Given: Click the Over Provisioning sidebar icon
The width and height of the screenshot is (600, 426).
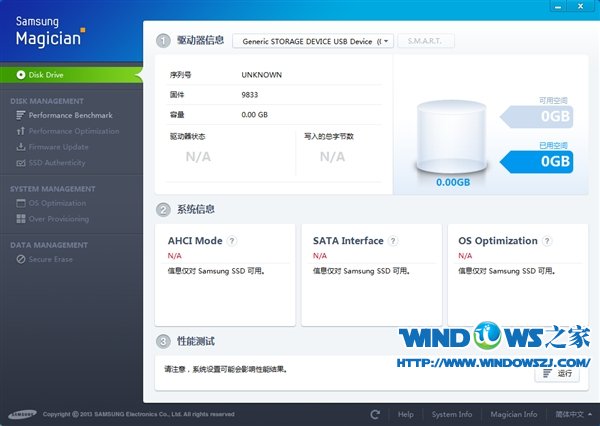Looking at the screenshot, I should 20,219.
